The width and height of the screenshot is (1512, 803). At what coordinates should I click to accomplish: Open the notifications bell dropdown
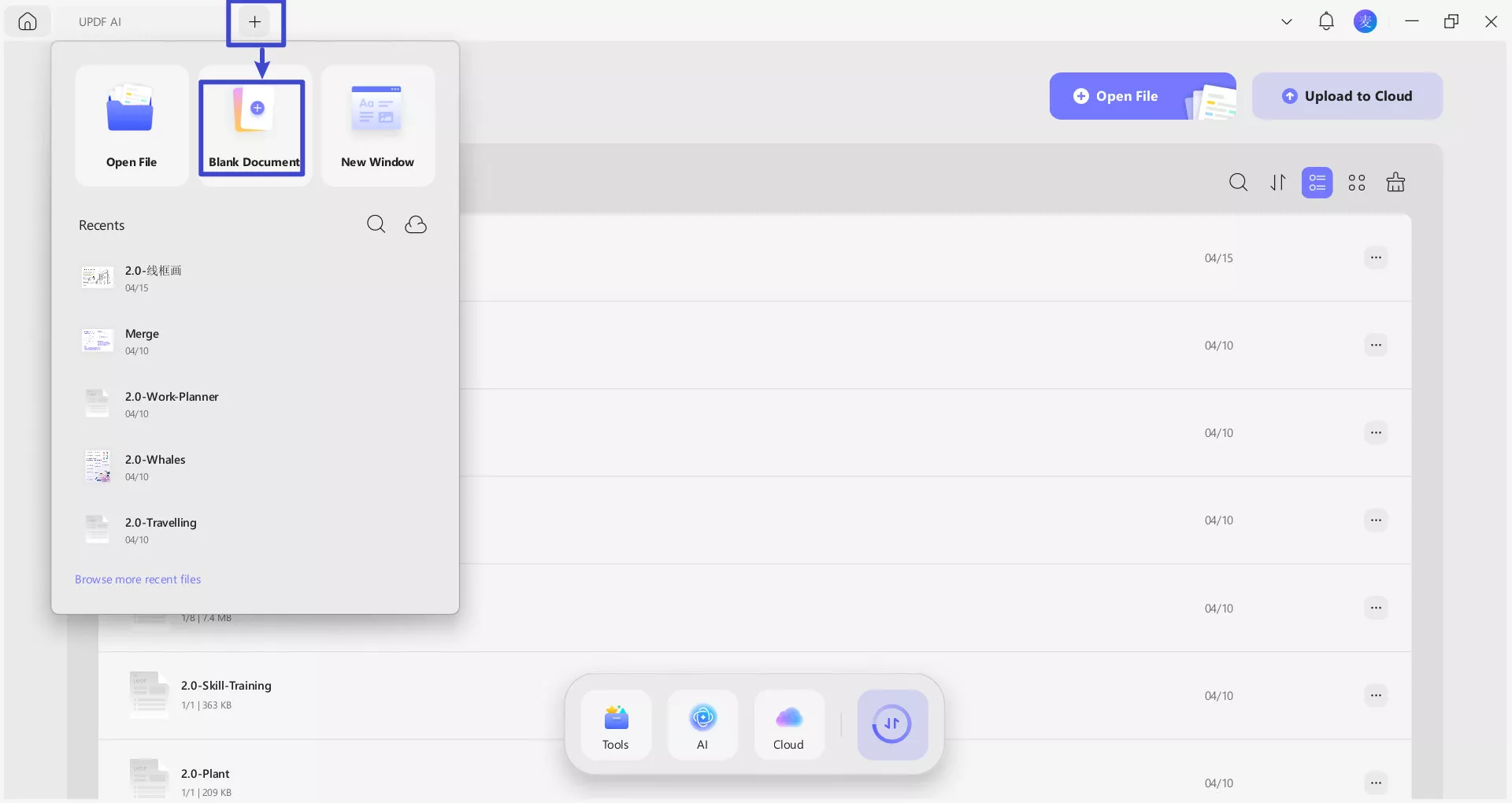point(1326,21)
